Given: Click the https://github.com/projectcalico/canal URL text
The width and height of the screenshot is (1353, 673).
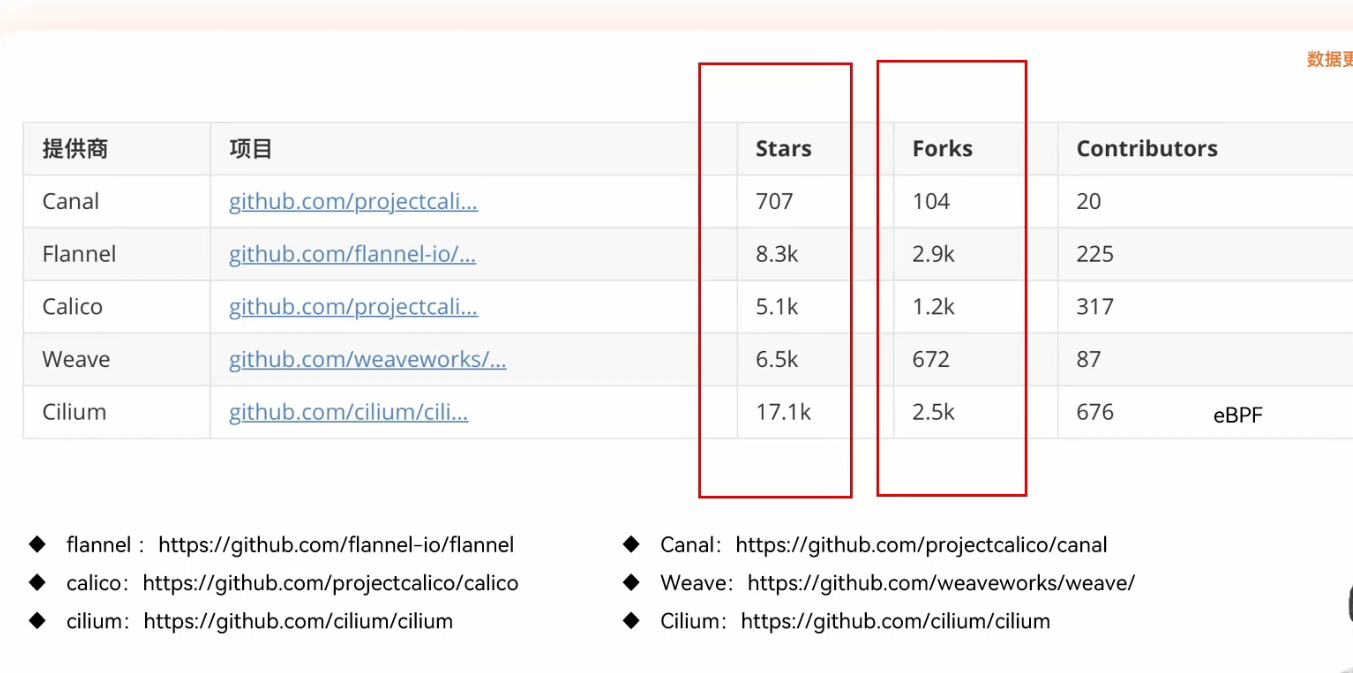Looking at the screenshot, I should (x=921, y=546).
